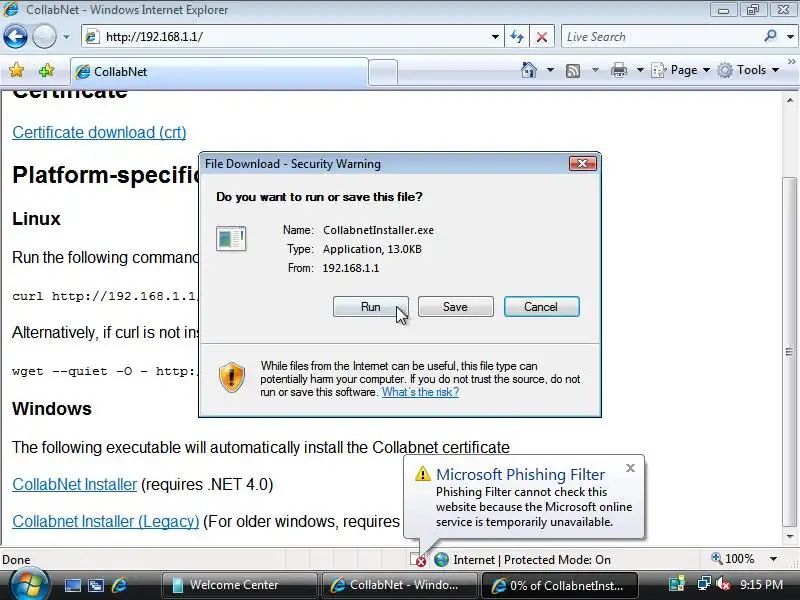Click Run in the download dialog

point(370,307)
